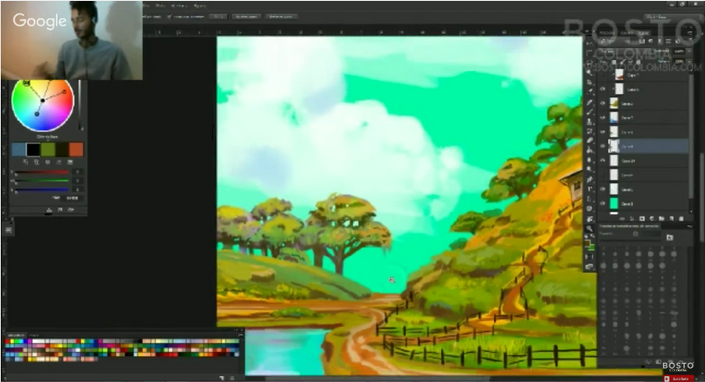Open the layer Opacity dropdown arrow
Viewport: 705px width, 382px height.
click(689, 51)
